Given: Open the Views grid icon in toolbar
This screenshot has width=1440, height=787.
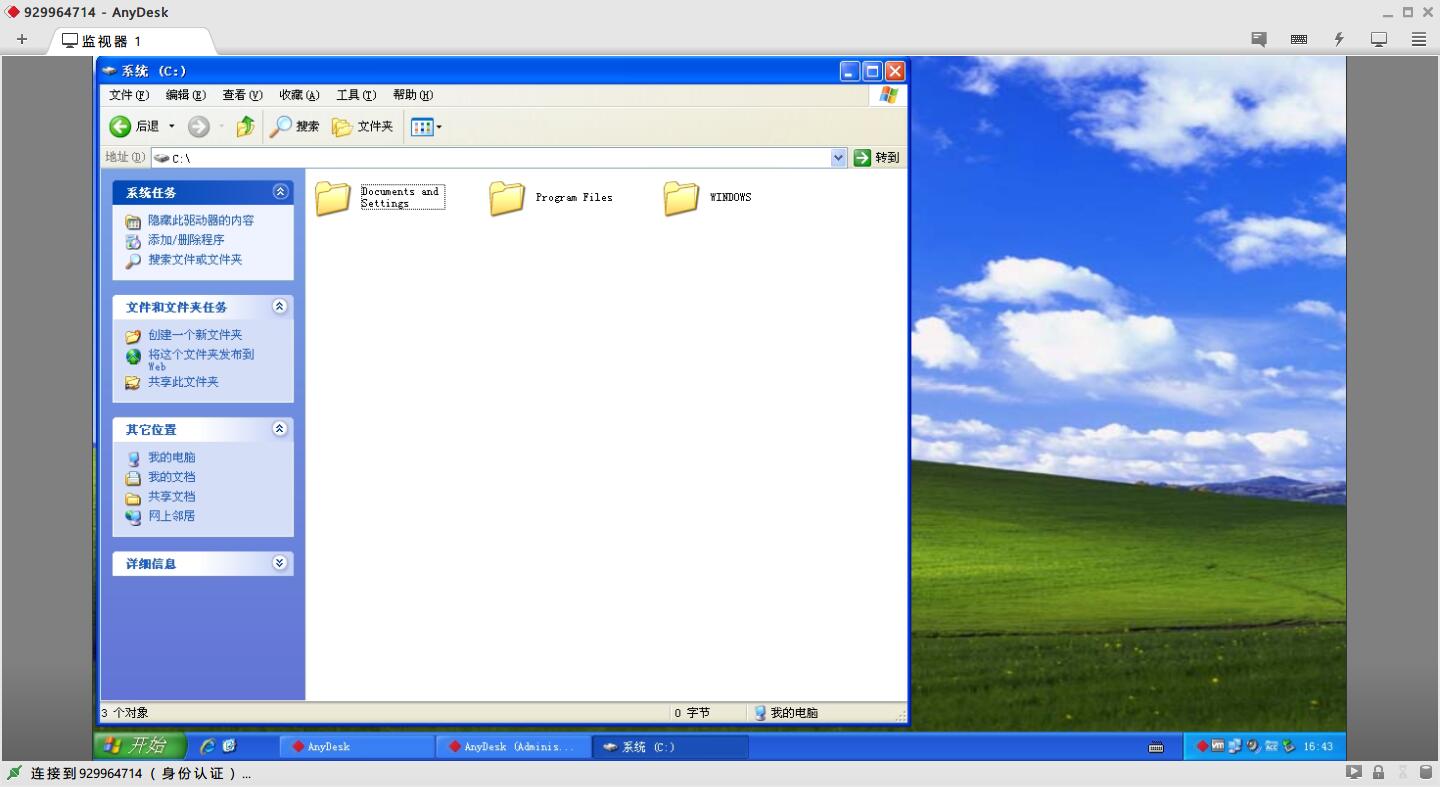Looking at the screenshot, I should [422, 127].
